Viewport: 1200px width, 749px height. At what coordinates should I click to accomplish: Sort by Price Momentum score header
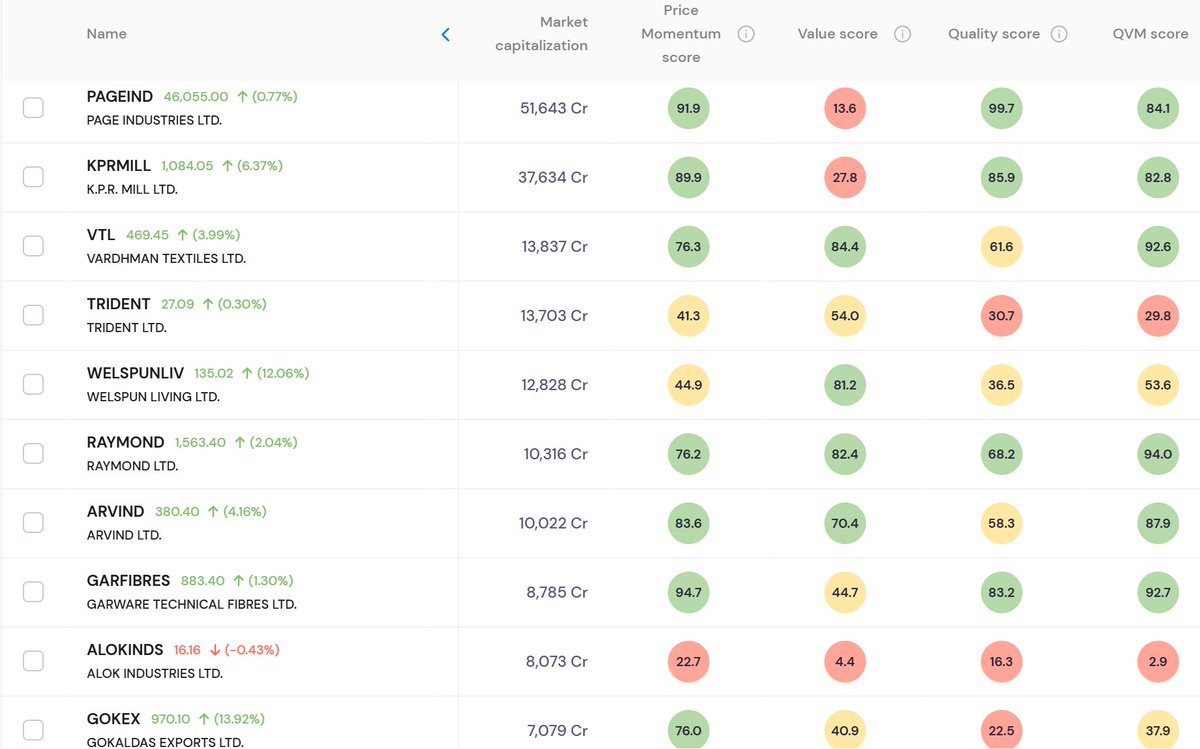[681, 34]
